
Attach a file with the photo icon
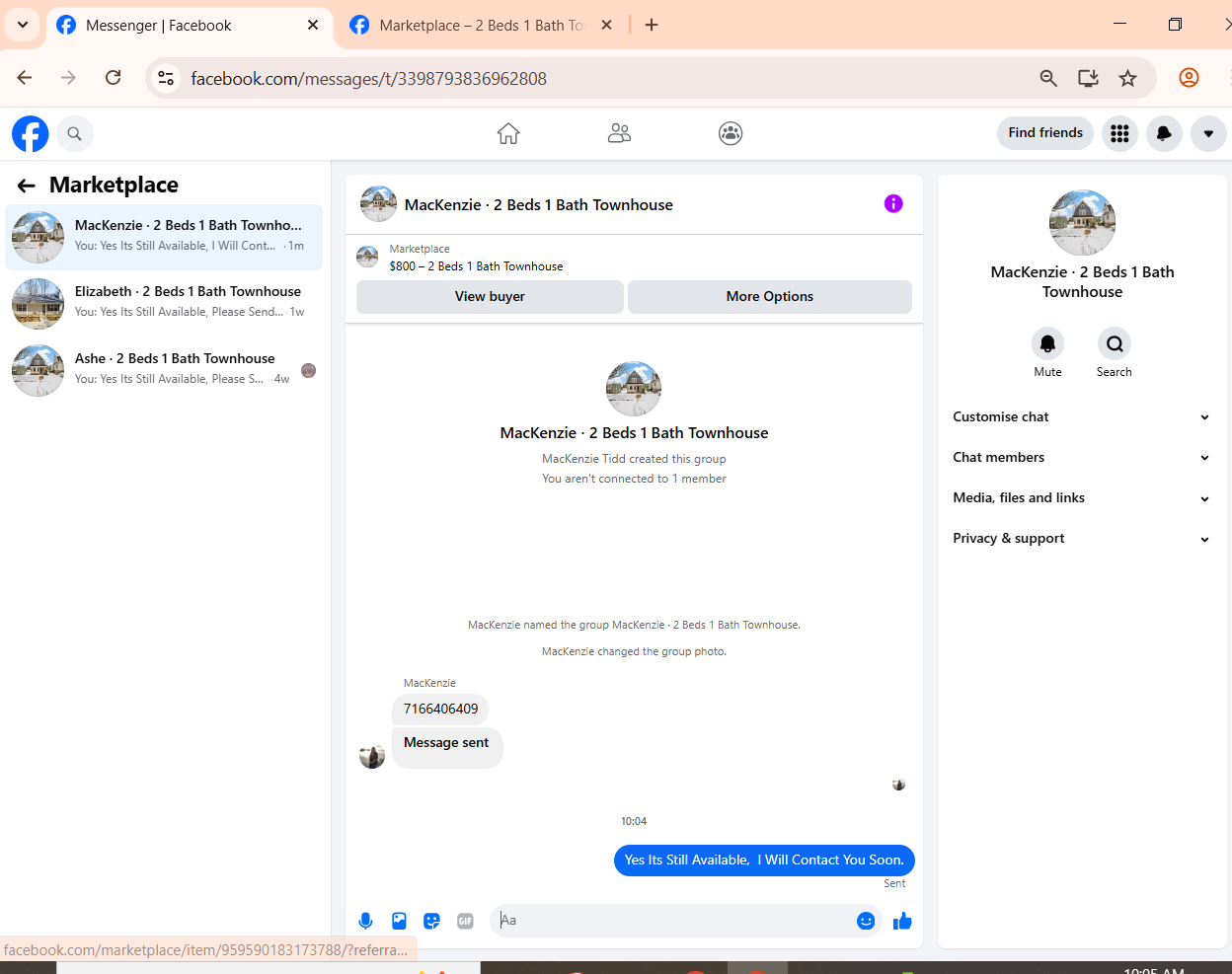(399, 921)
